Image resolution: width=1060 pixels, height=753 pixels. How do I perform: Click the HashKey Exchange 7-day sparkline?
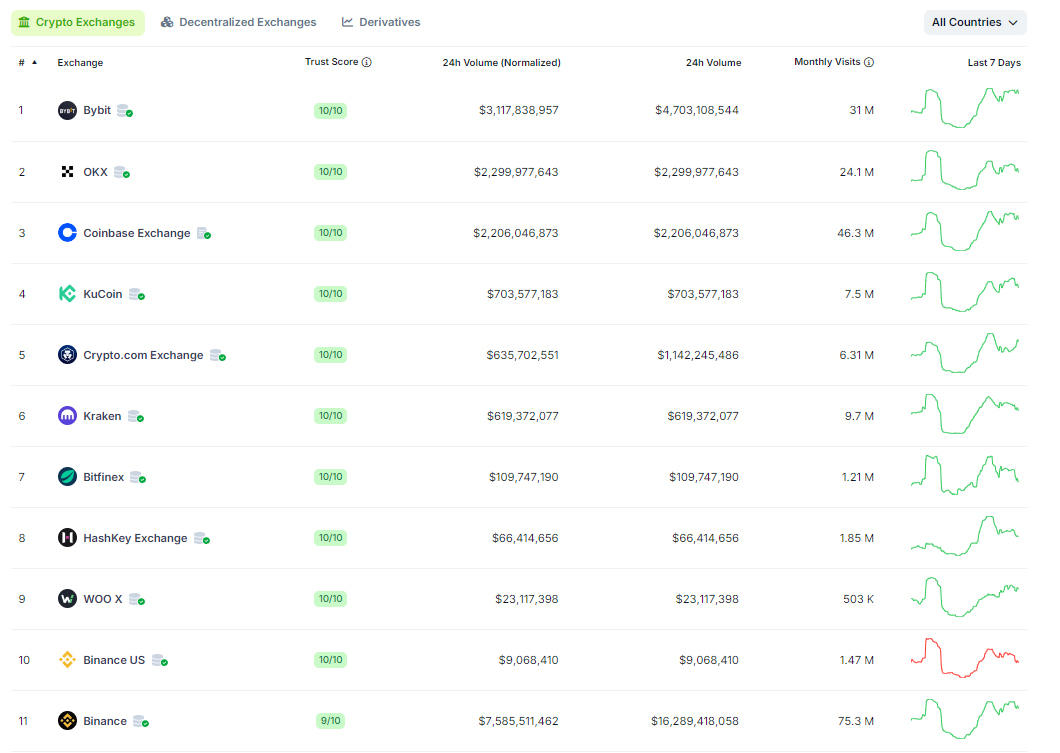[x=965, y=535]
